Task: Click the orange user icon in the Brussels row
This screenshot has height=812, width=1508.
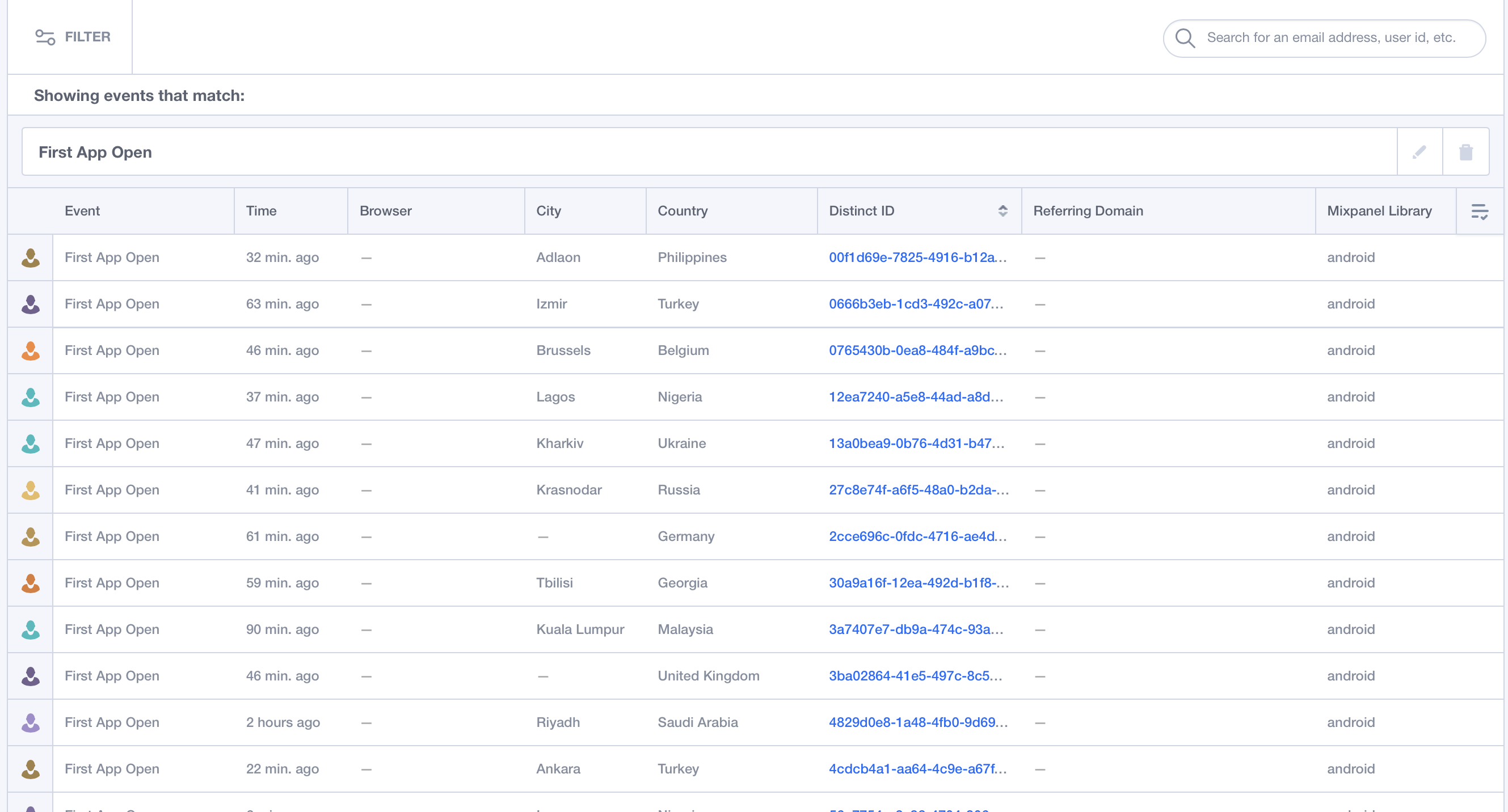Action: click(30, 350)
